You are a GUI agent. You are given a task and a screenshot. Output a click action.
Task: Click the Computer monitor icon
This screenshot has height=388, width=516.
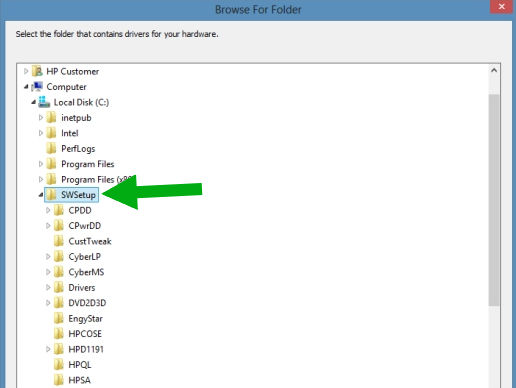pos(37,87)
